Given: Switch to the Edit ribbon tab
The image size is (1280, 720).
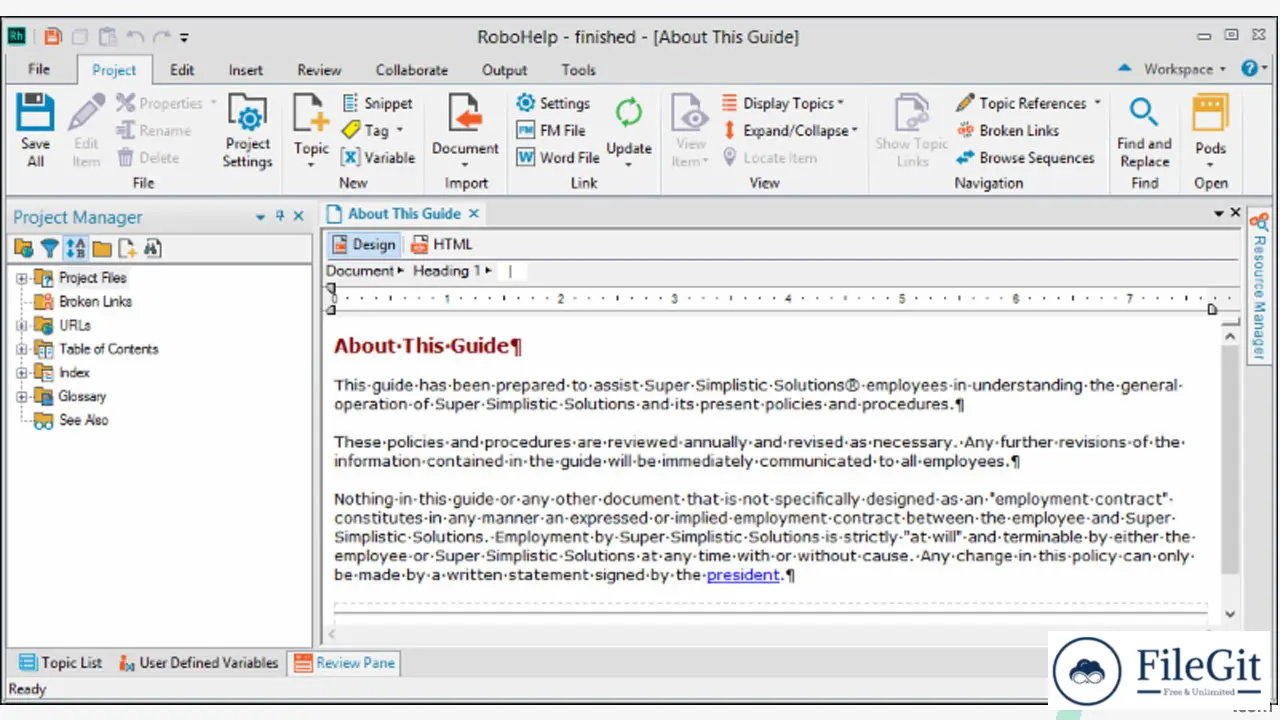Looking at the screenshot, I should pyautogui.click(x=182, y=70).
